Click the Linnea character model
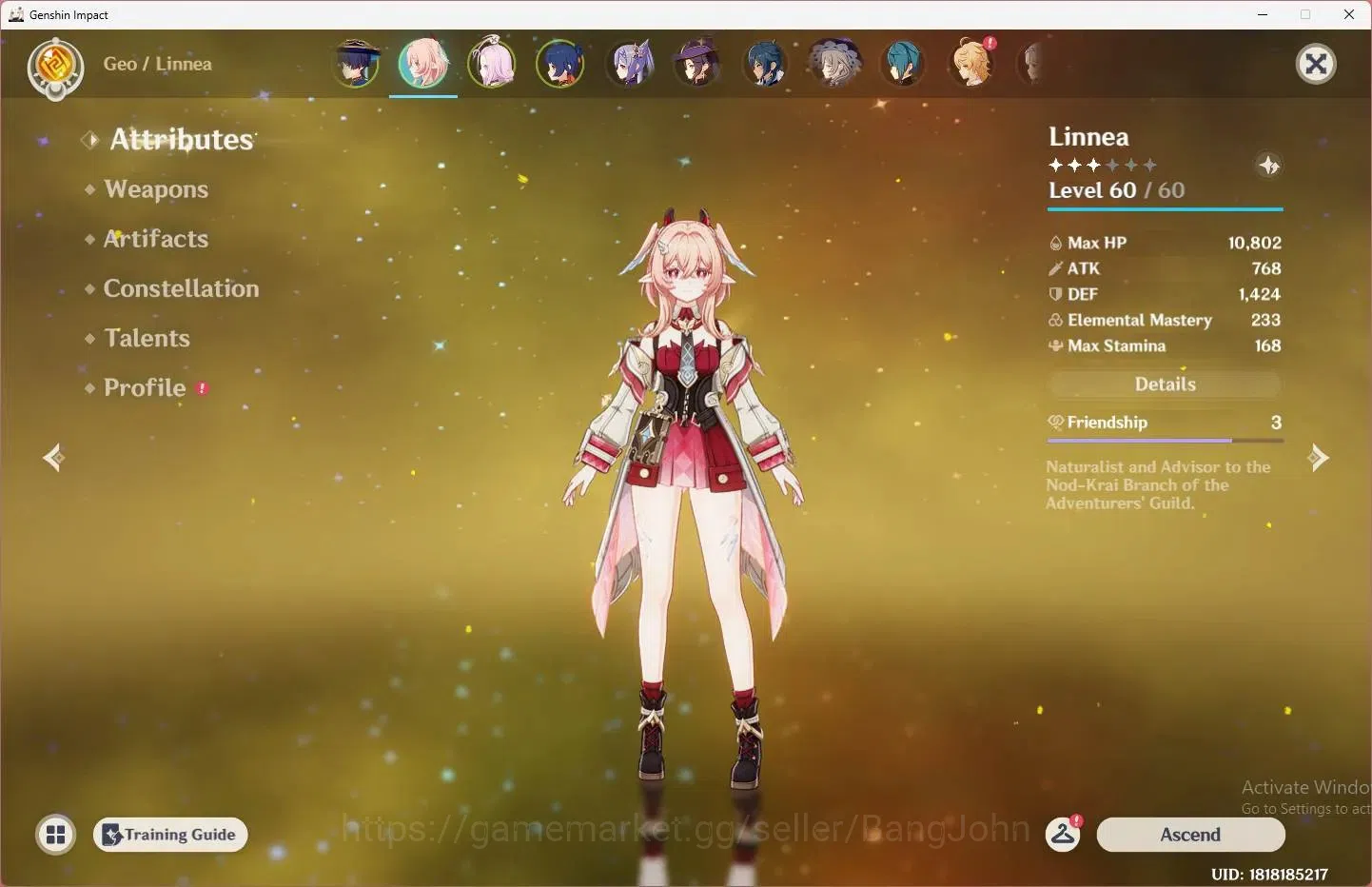Image resolution: width=1372 pixels, height=887 pixels. click(x=685, y=500)
